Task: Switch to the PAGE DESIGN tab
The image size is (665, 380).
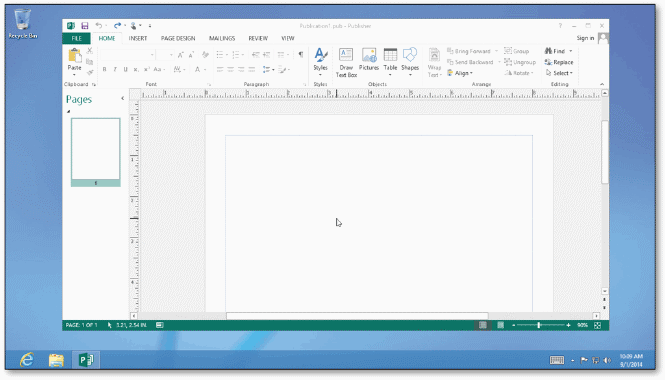Action: [178, 38]
